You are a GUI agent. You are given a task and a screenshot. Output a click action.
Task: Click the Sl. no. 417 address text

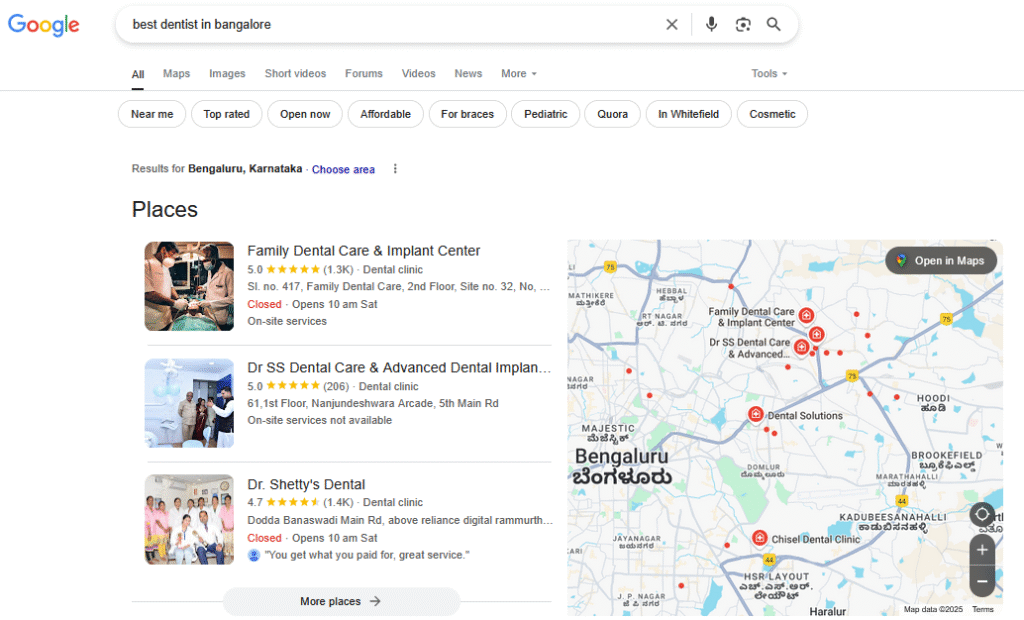pos(398,287)
